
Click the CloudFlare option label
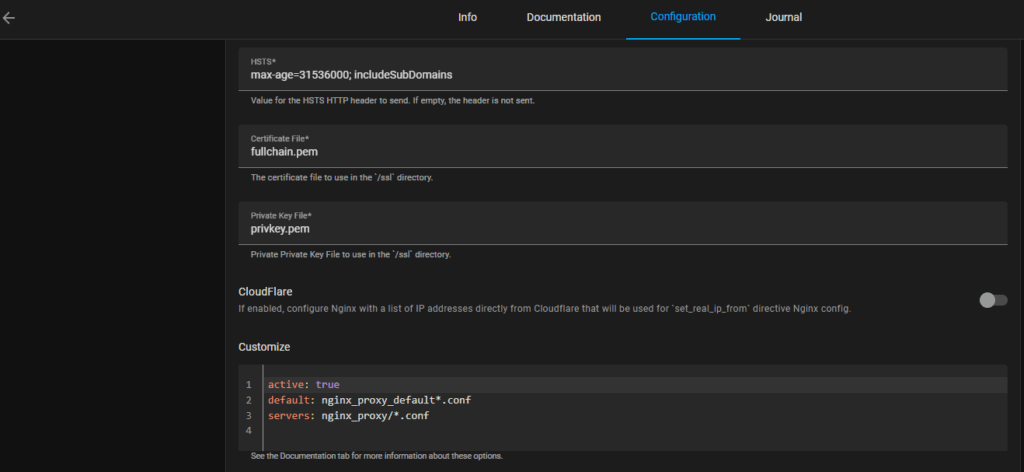(265, 292)
